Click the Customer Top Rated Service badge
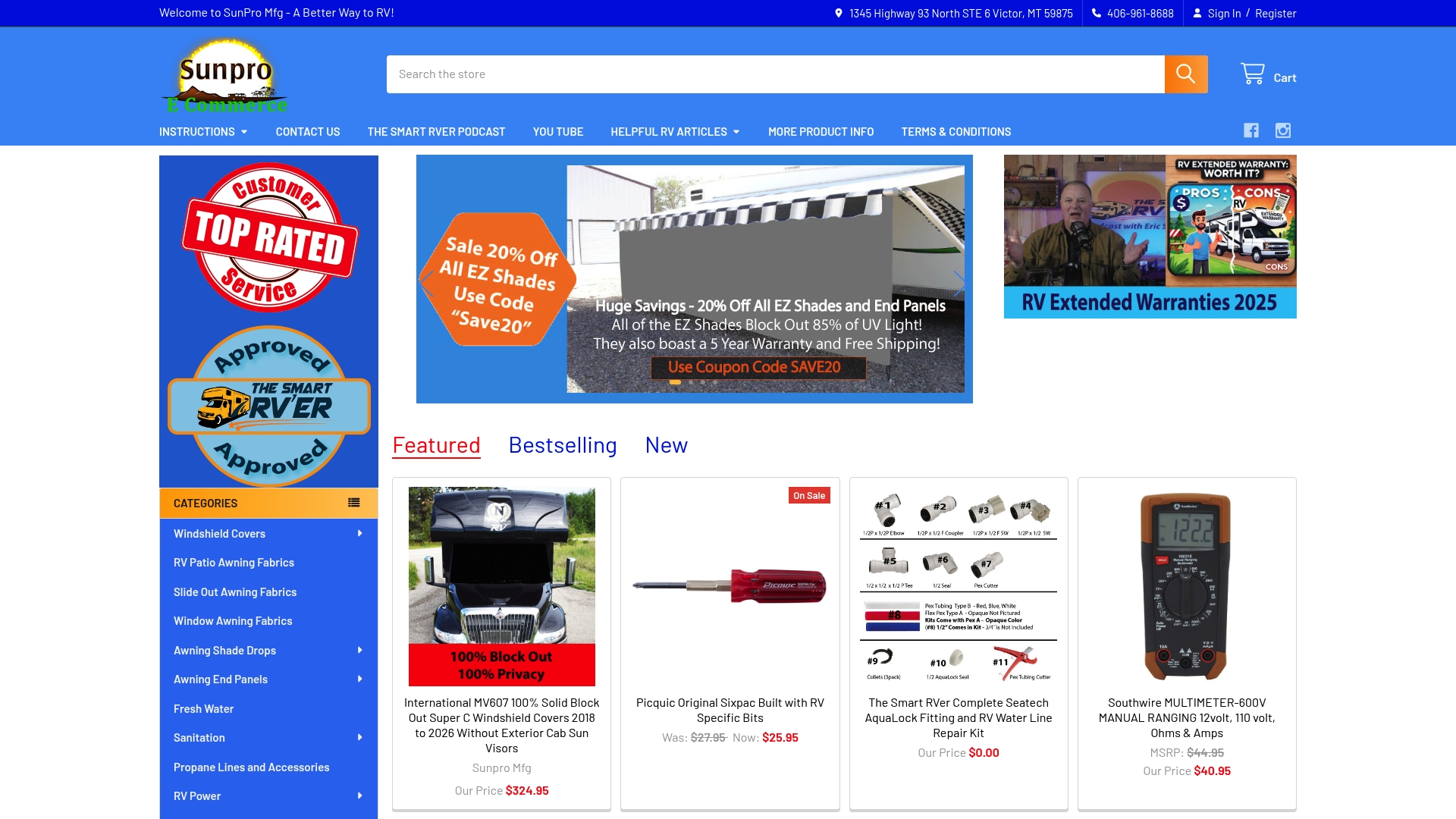The width and height of the screenshot is (1456, 819). click(x=268, y=237)
